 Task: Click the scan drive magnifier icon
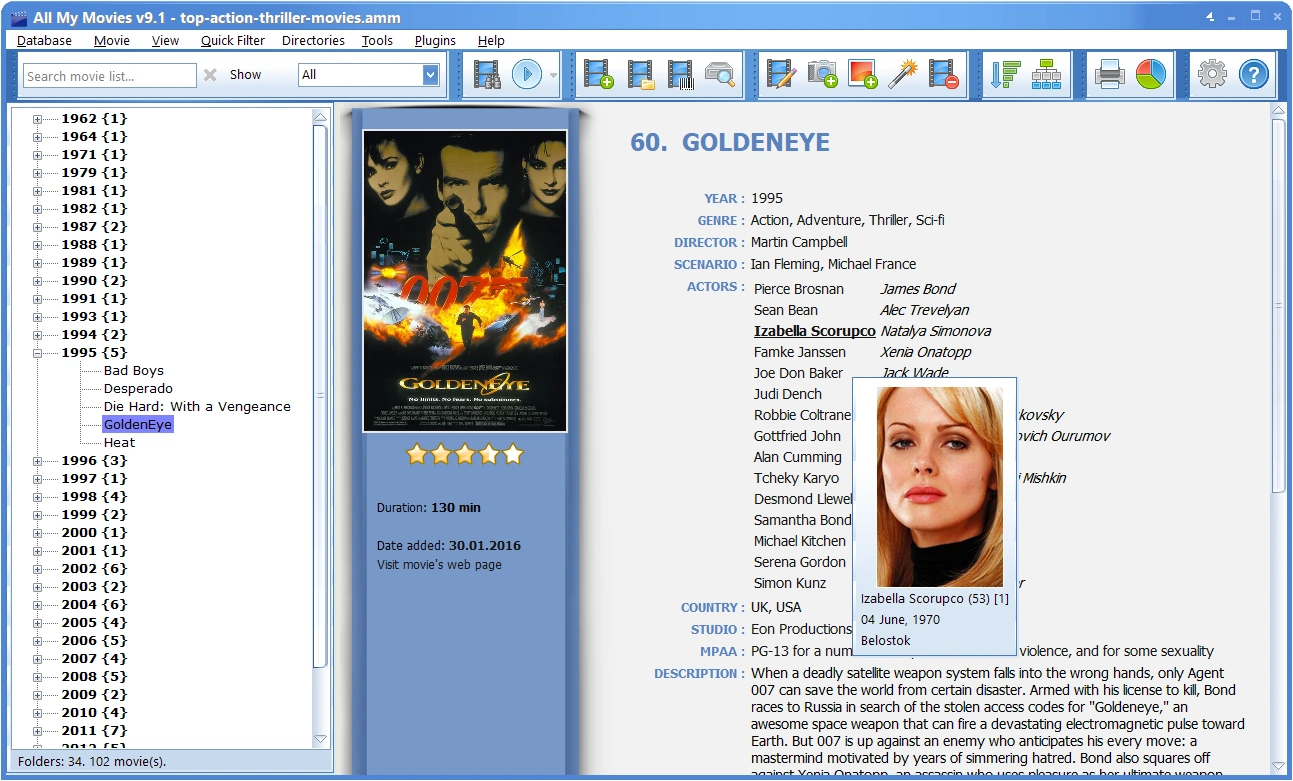pos(720,75)
